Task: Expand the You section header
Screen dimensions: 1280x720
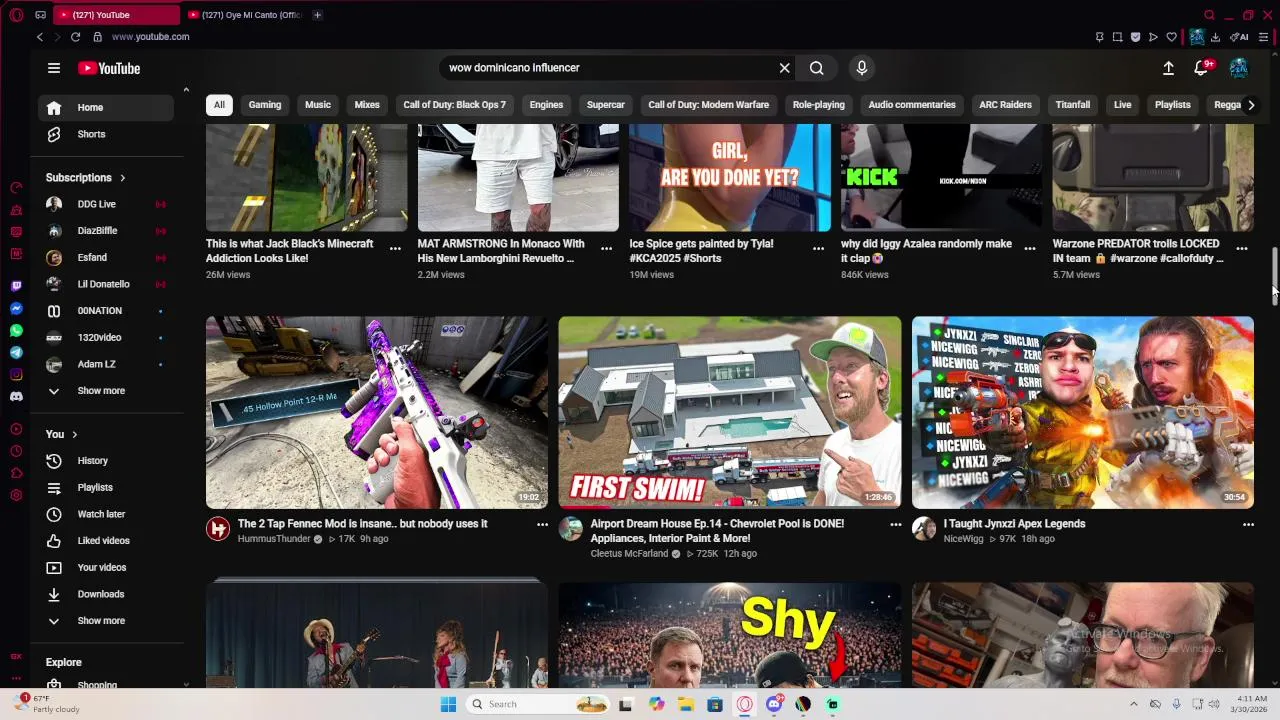Action: coord(61,434)
